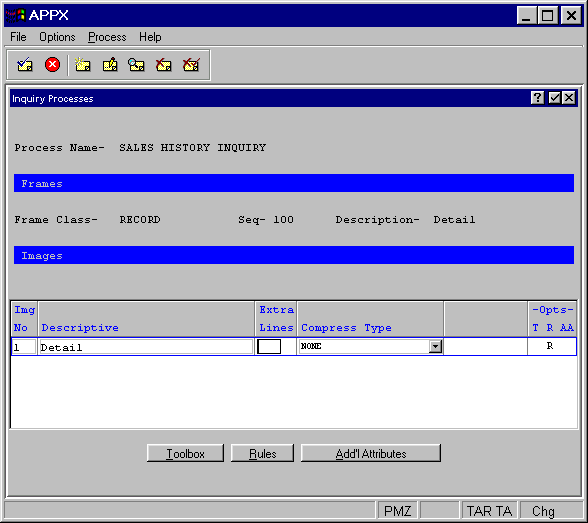Click the delete record toolbar icon

click(x=164, y=65)
